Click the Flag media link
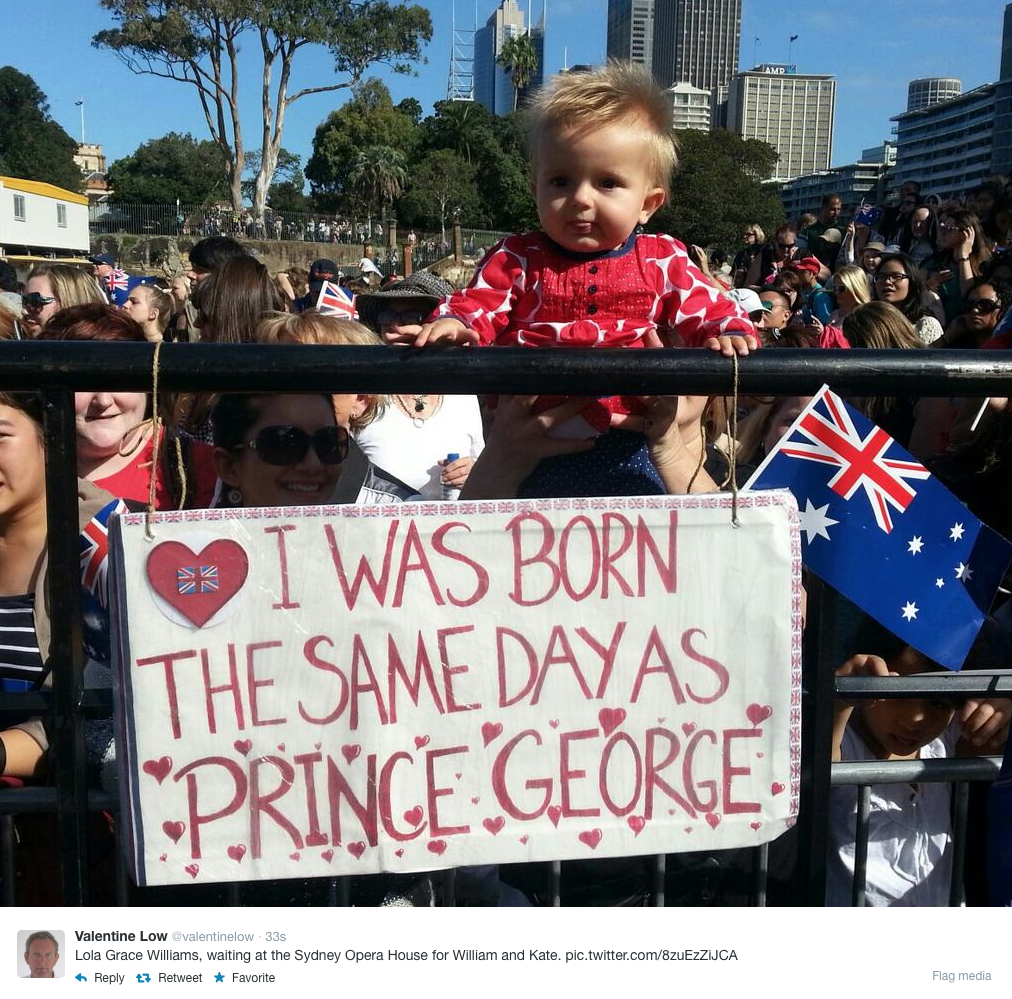Image resolution: width=1012 pixels, height=999 pixels. click(x=961, y=976)
